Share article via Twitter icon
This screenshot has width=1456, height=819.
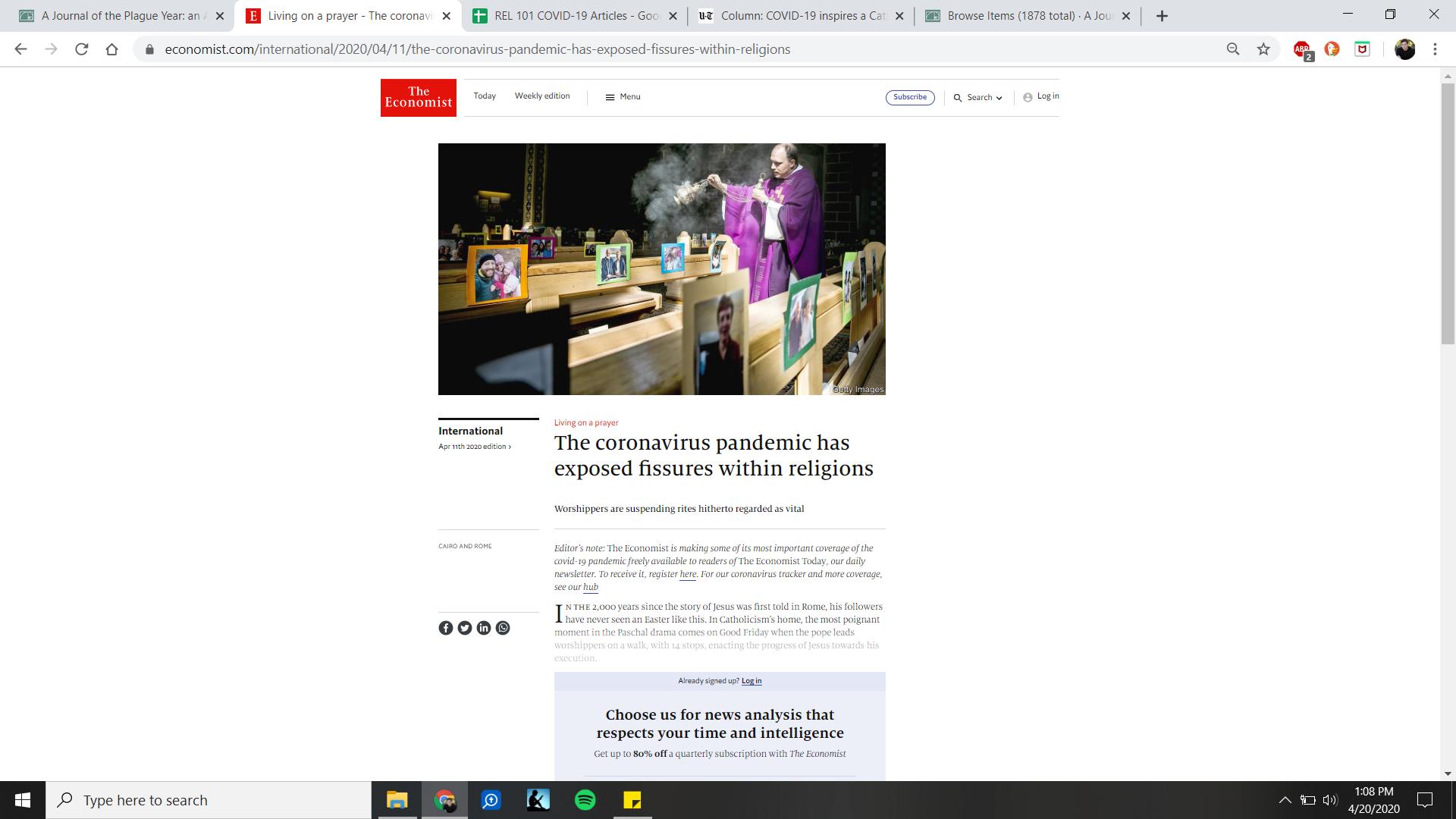[465, 628]
